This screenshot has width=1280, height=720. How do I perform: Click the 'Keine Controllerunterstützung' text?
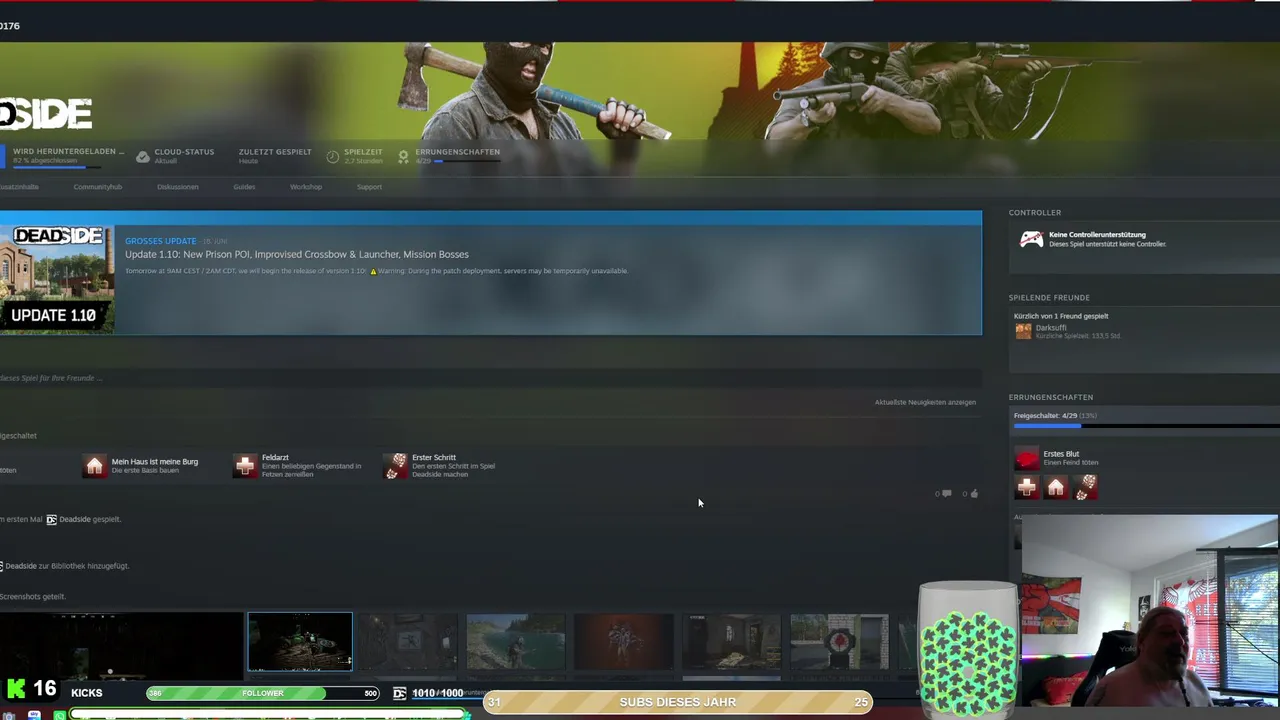[1097, 235]
